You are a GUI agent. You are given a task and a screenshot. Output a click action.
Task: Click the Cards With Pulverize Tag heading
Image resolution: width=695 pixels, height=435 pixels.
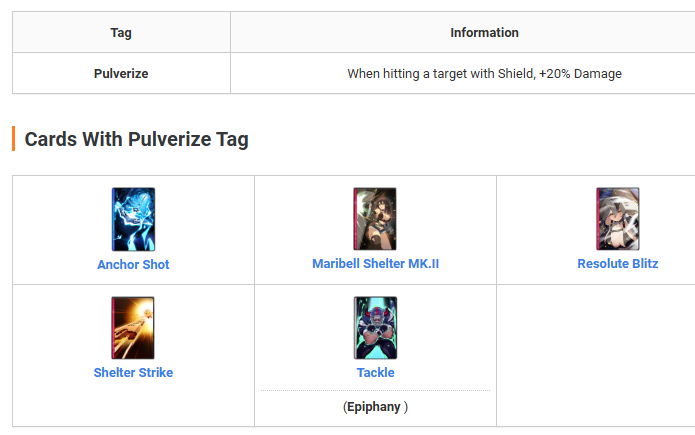pos(137,139)
